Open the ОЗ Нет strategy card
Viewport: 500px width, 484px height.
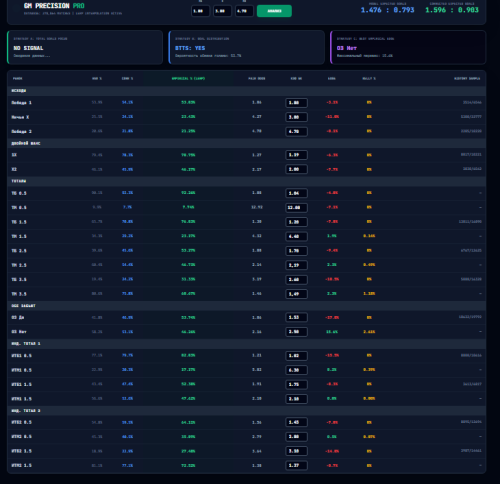[x=408, y=47]
